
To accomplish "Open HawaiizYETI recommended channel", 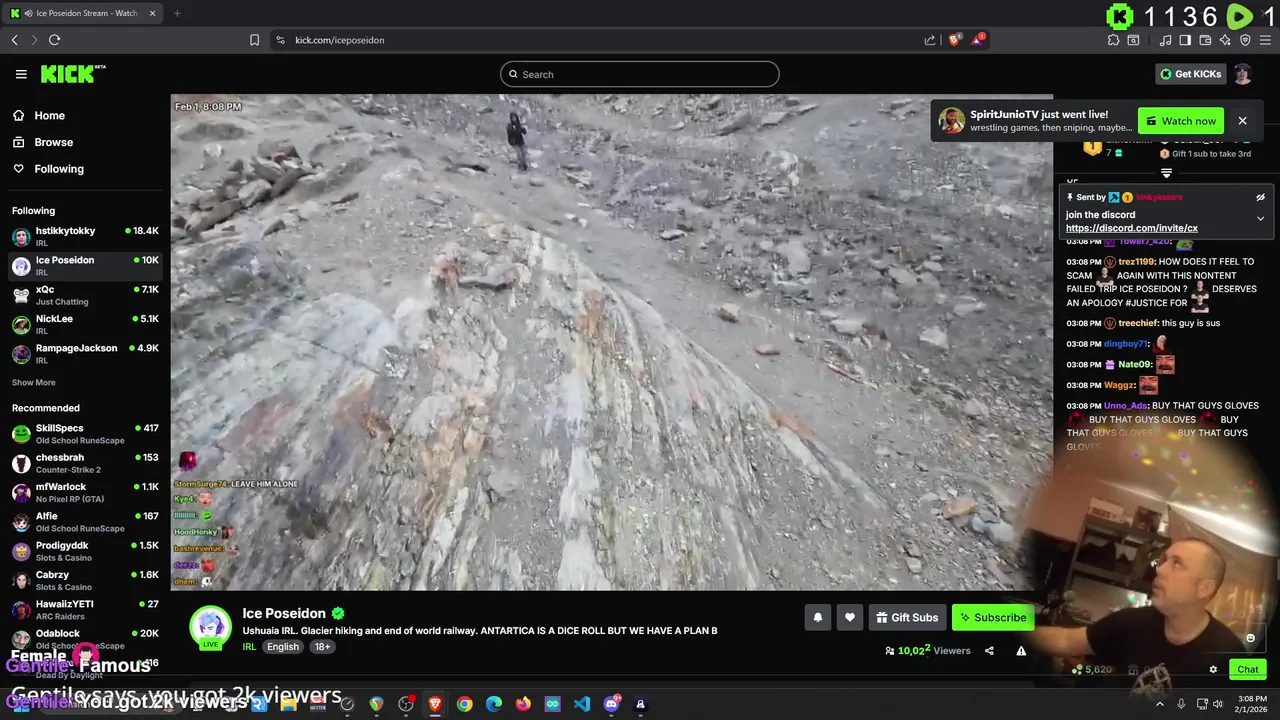I will [85, 609].
